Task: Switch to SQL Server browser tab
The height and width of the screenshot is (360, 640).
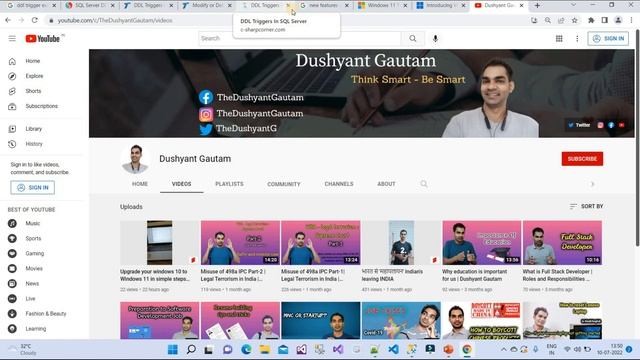Action: point(89,5)
